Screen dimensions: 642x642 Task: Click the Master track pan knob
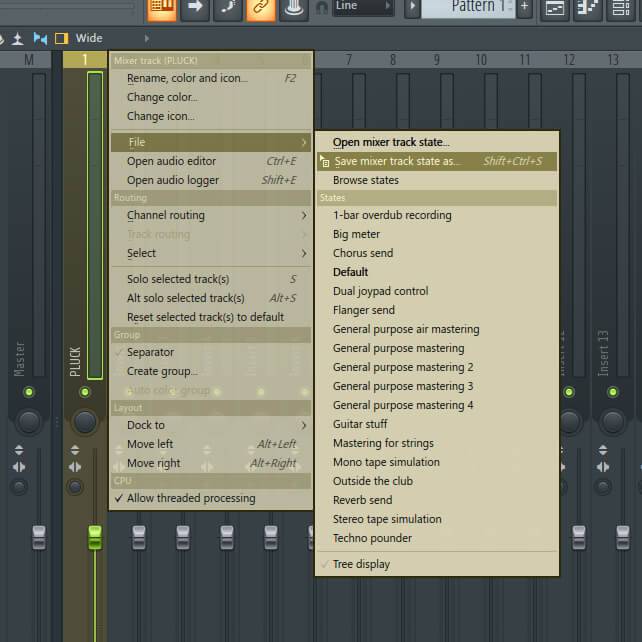click(x=28, y=421)
